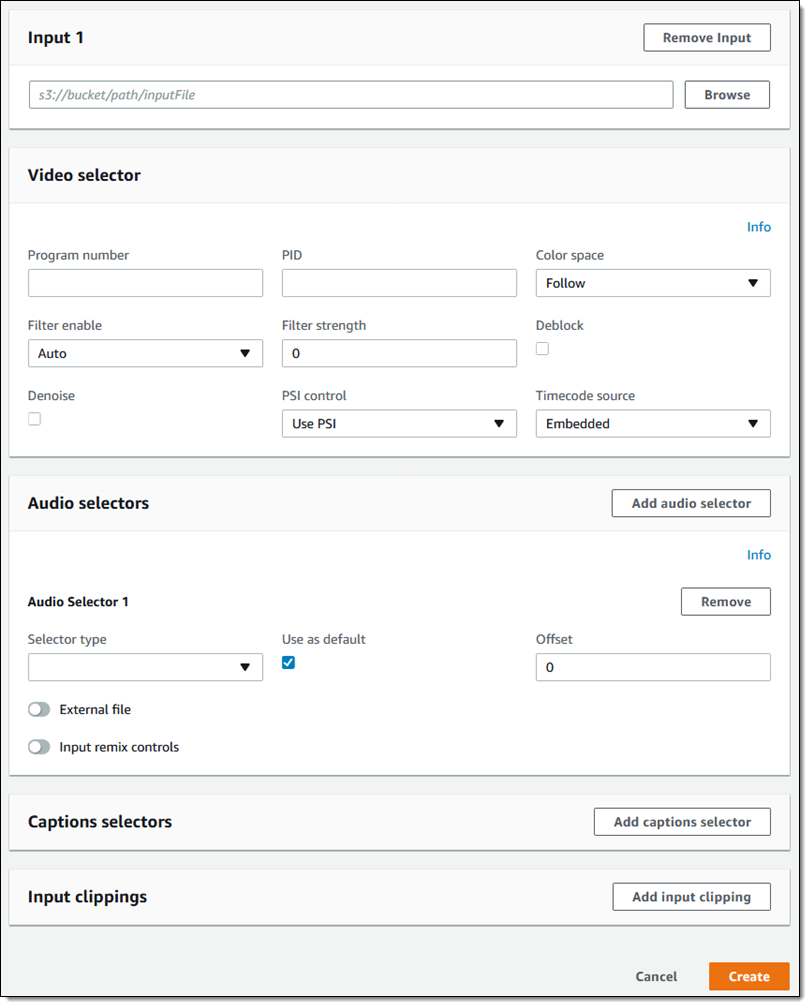Click the Remove Input button
Screen dimensions: 810x1007
[x=706, y=38]
